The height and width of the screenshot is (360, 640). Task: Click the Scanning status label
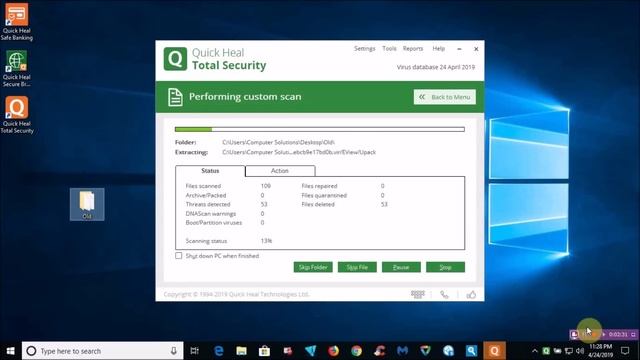pyautogui.click(x=206, y=241)
